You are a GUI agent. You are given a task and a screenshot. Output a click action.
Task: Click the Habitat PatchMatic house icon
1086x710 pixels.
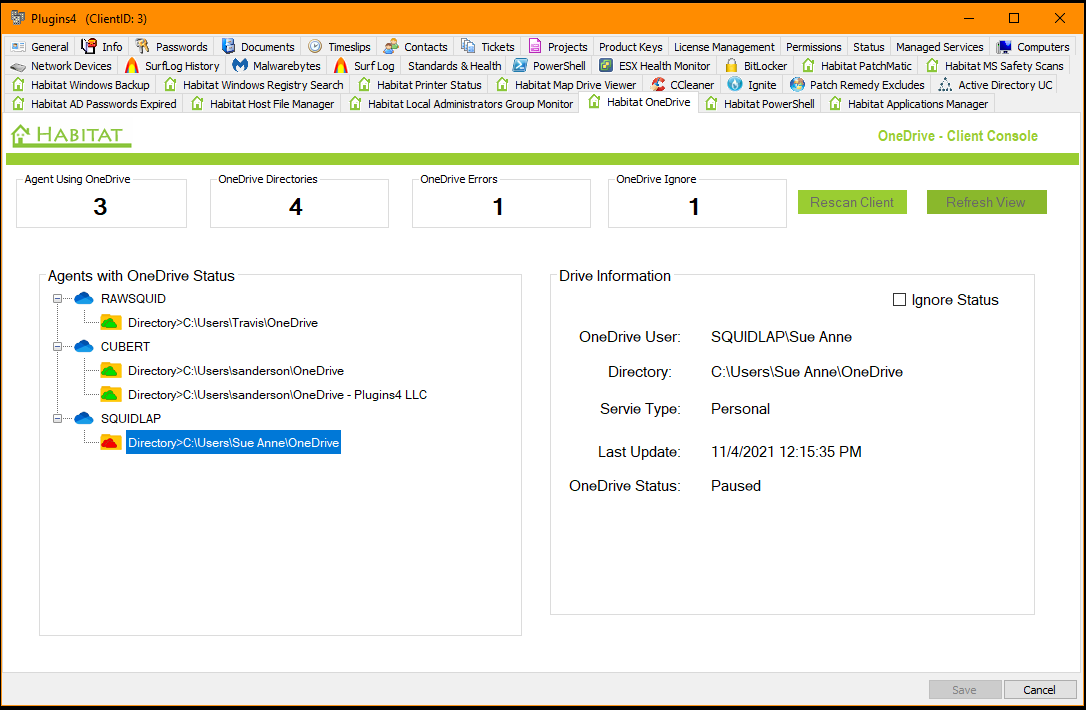tap(808, 66)
